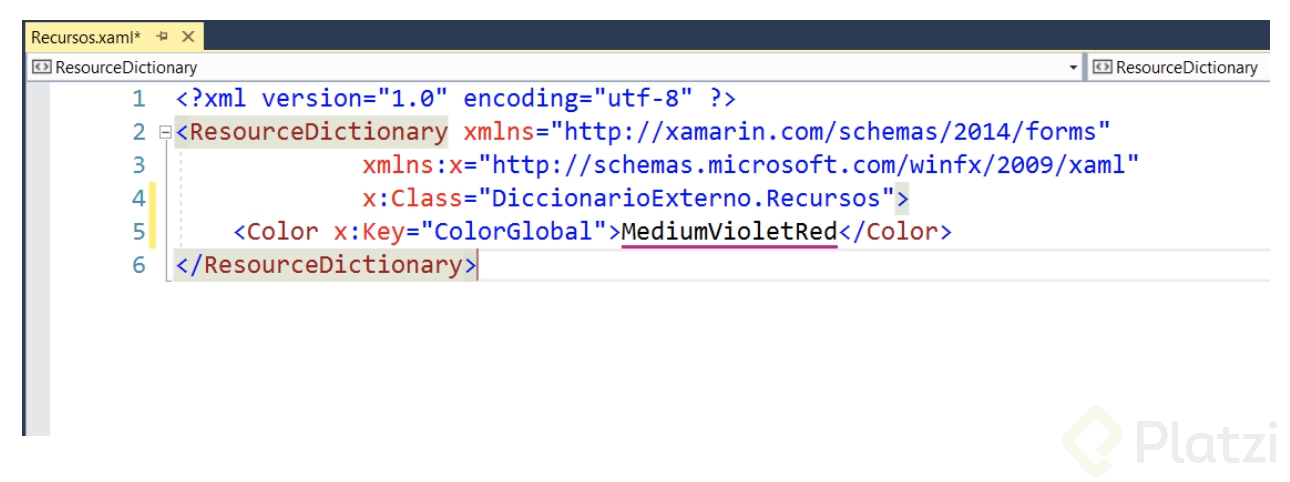Open the left ResourceDictionary navigation dropdown

tap(554, 67)
